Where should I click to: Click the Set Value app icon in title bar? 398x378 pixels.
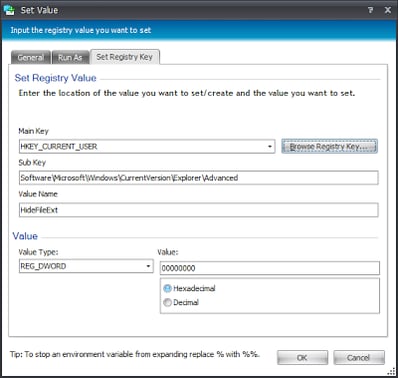pos(9,10)
